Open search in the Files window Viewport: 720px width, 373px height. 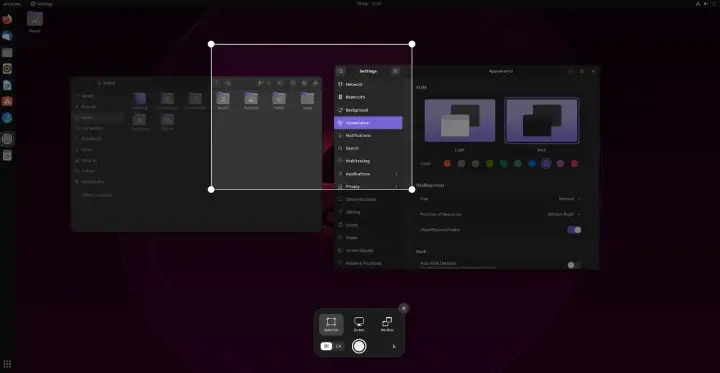click(228, 83)
